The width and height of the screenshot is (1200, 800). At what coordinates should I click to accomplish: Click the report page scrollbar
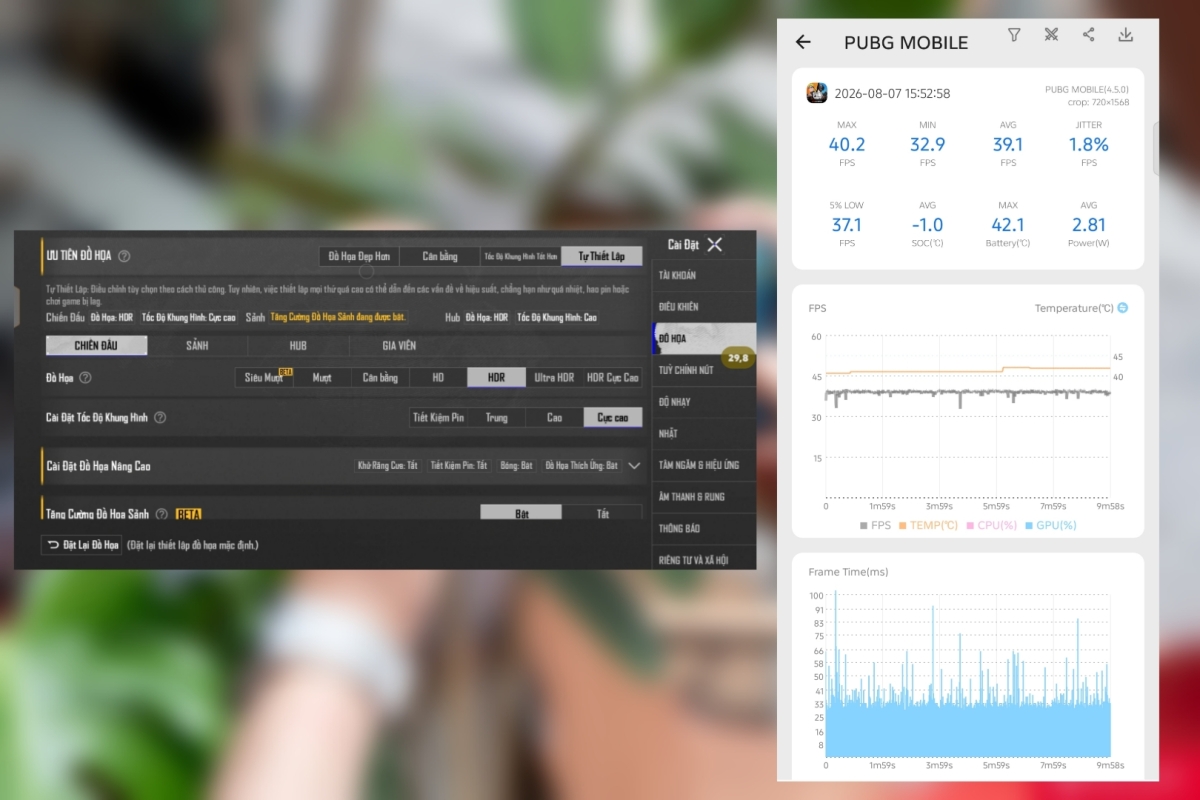1156,148
